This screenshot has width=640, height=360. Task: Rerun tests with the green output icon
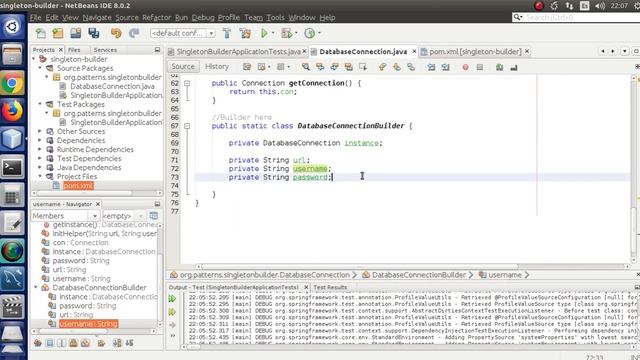click(x=172, y=299)
